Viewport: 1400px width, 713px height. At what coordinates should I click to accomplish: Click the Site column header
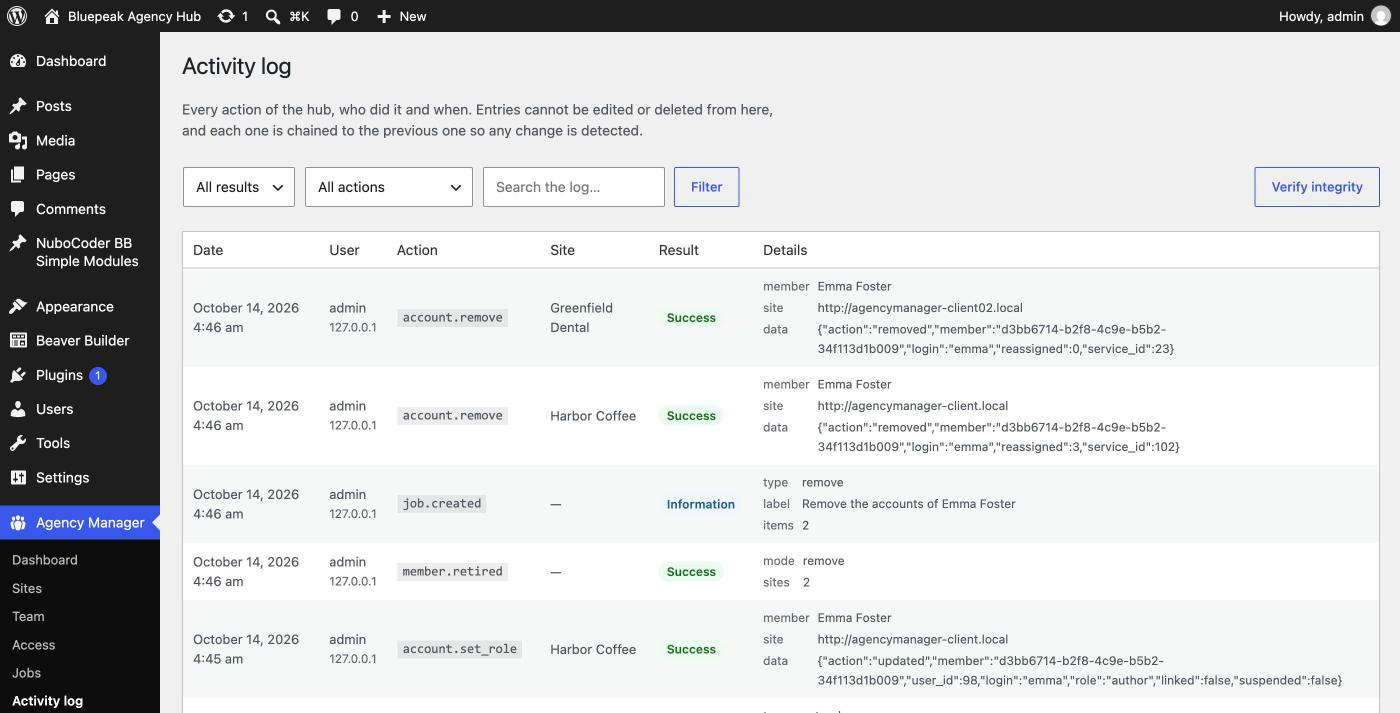[x=563, y=250]
